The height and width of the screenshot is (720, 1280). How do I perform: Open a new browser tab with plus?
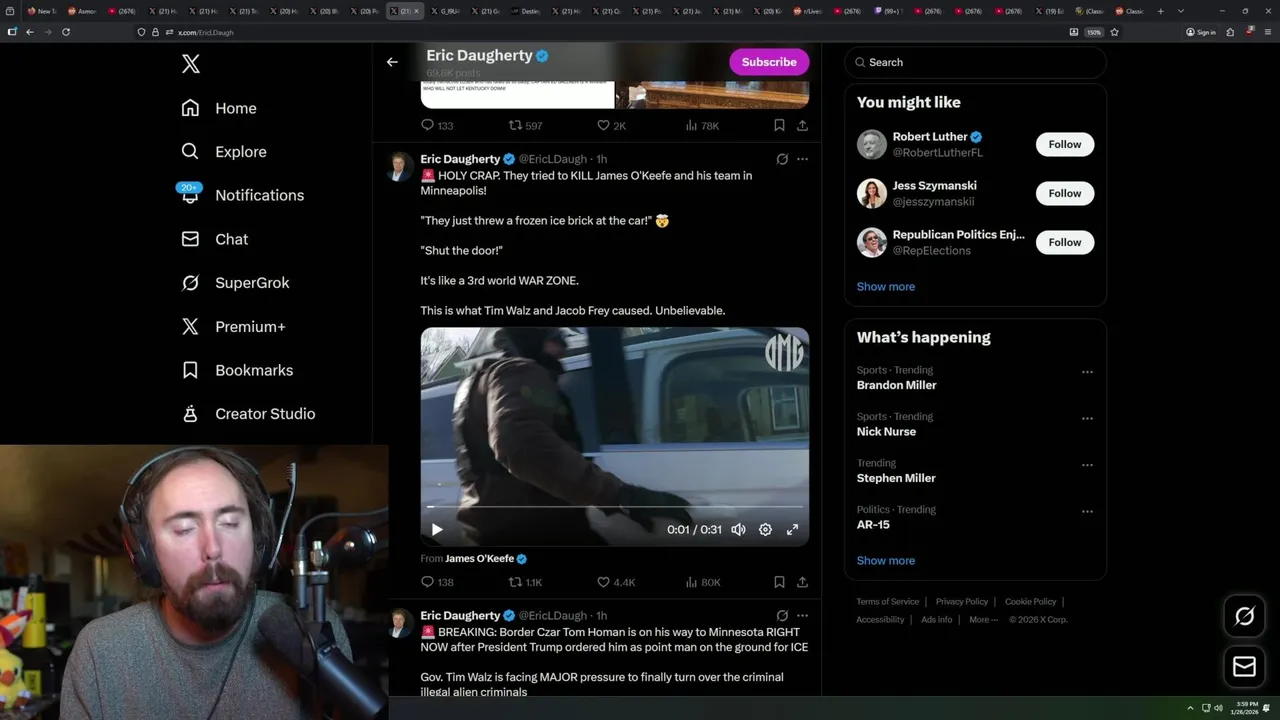(1161, 11)
